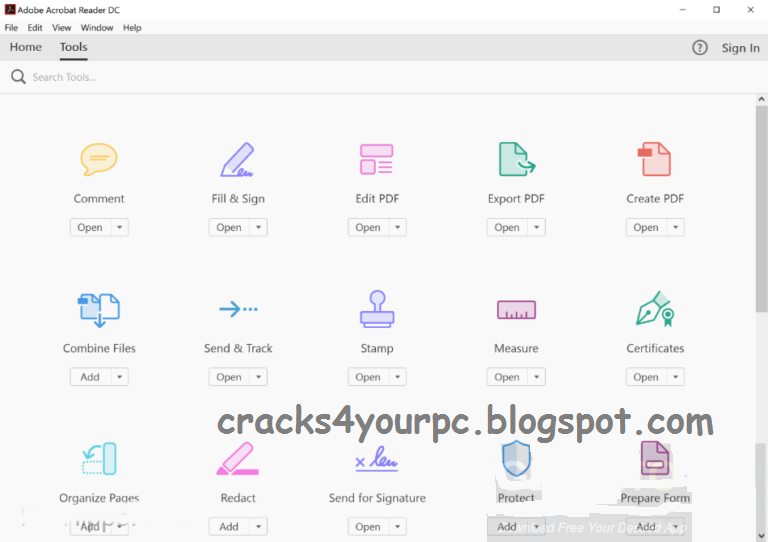This screenshot has height=542, width=768.
Task: Select the Certificates pen nib icon
Action: (655, 309)
